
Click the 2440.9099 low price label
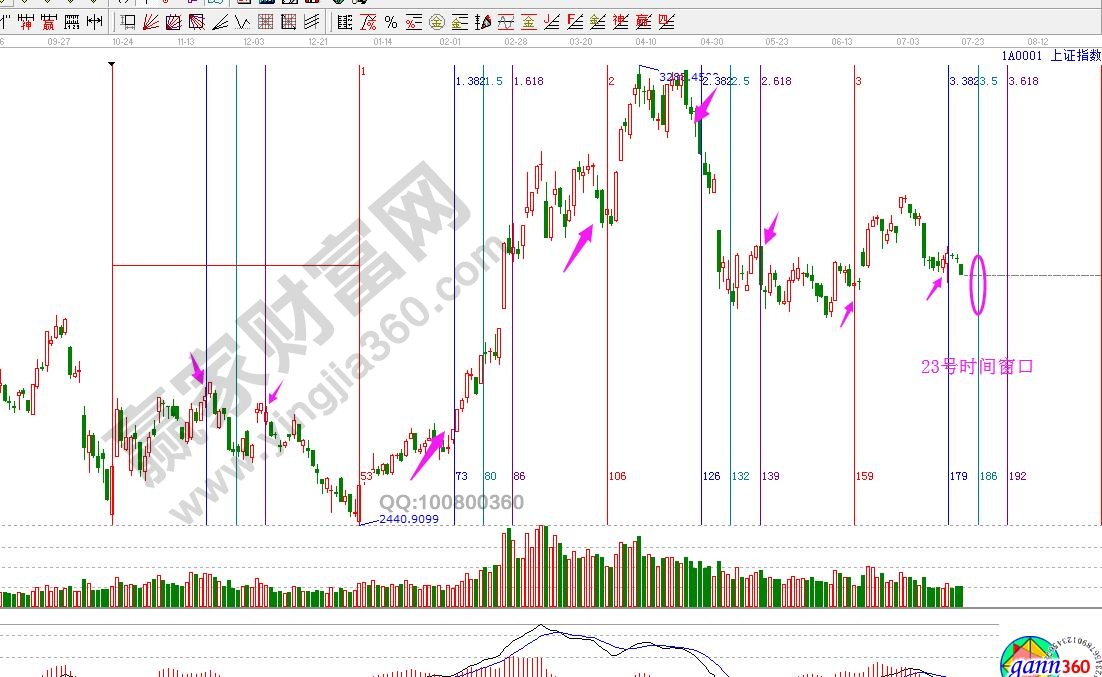click(x=409, y=519)
